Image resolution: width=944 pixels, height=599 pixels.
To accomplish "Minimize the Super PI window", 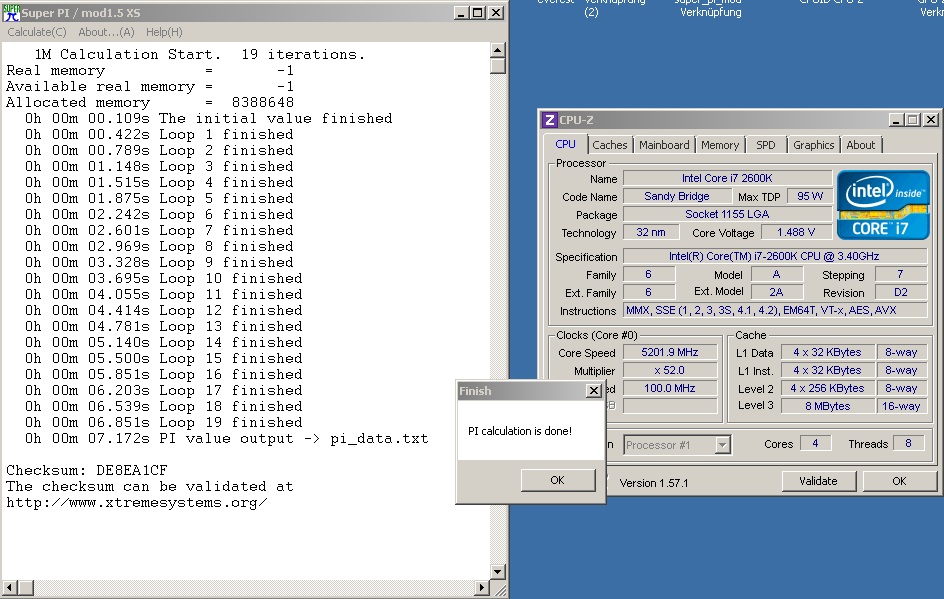I will coord(461,13).
